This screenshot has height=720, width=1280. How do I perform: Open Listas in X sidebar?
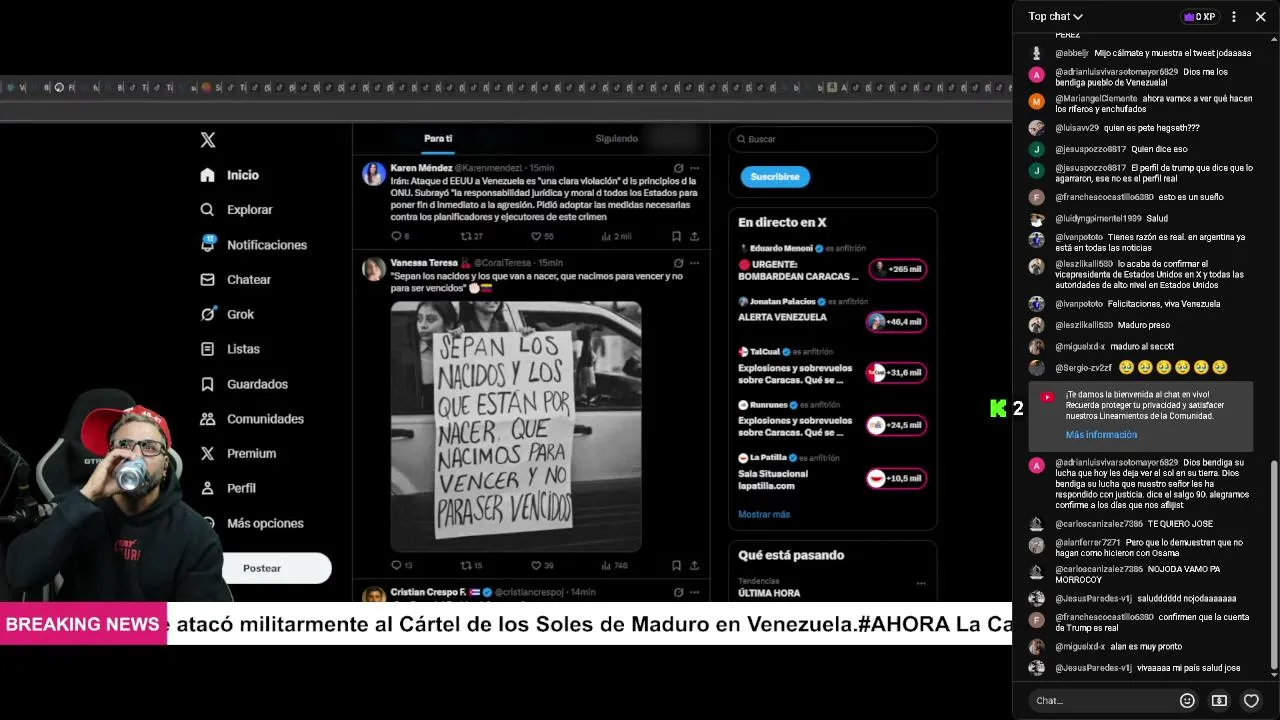pos(229,349)
